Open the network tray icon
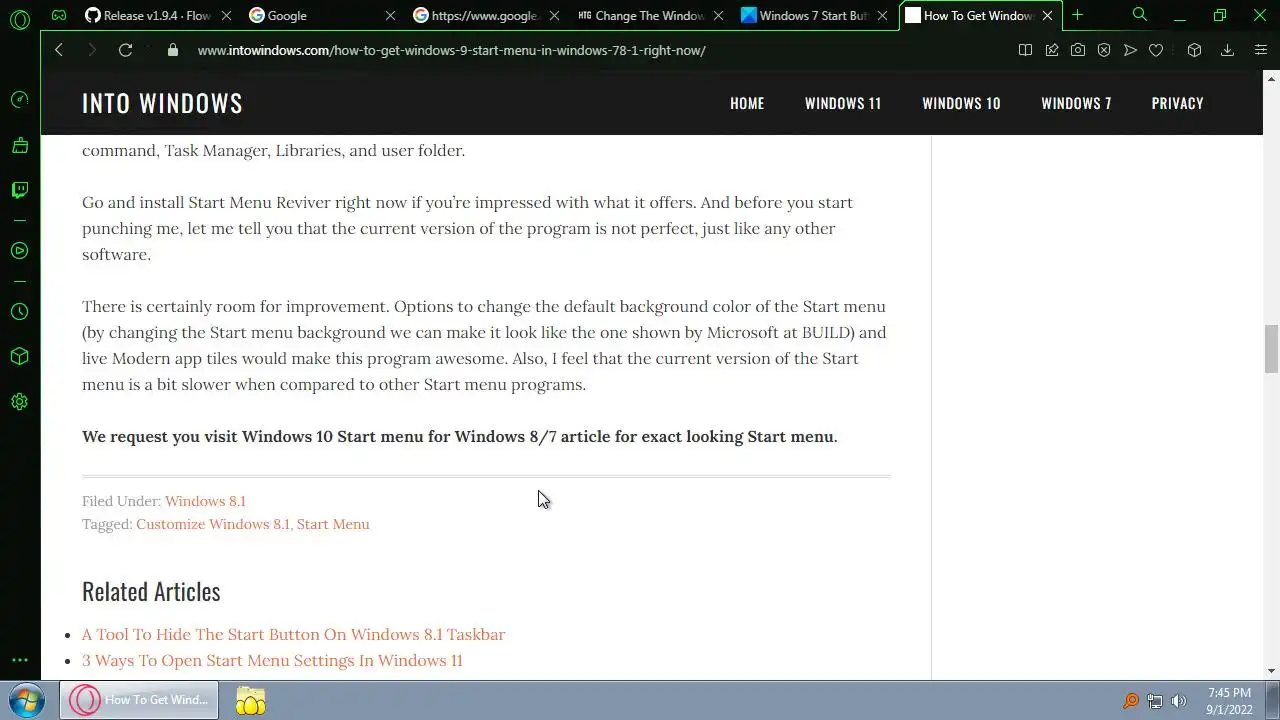Screen dimensions: 1280x720 [x=1155, y=701]
